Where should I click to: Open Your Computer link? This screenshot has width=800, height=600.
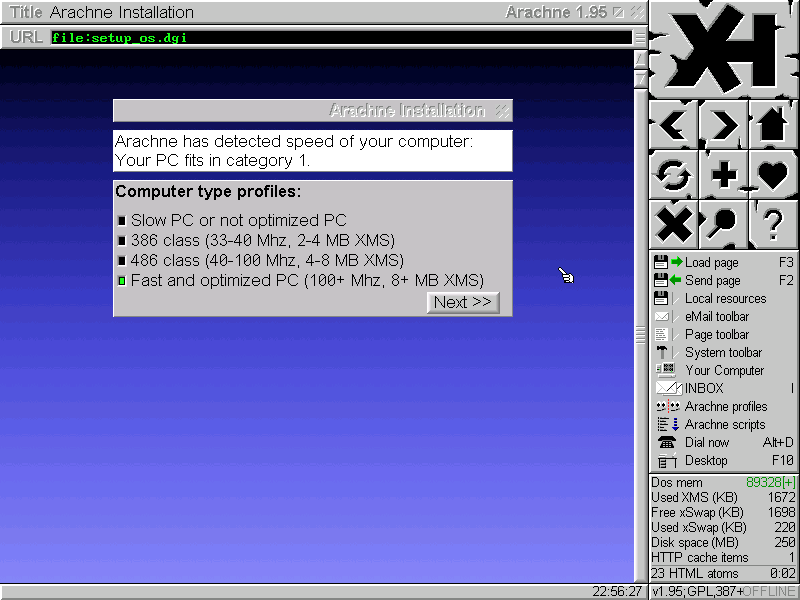724,370
